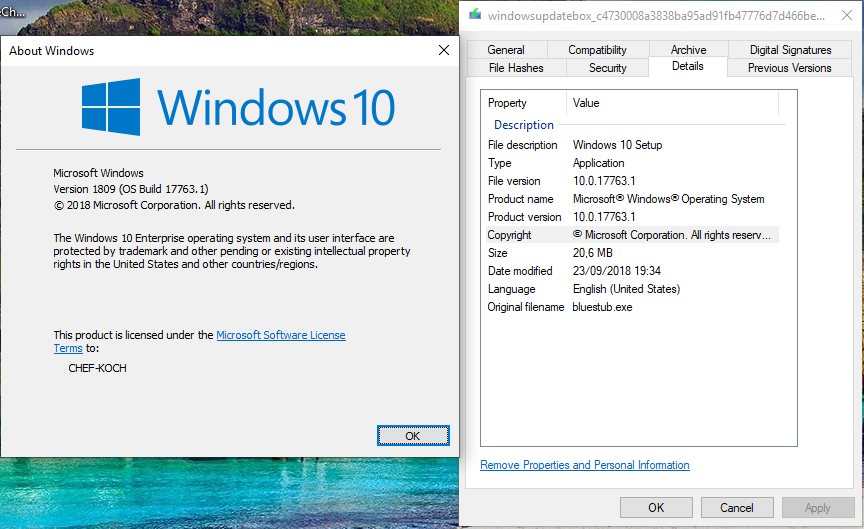Image resolution: width=864 pixels, height=529 pixels.
Task: Click the Description group heading
Action: 523,125
